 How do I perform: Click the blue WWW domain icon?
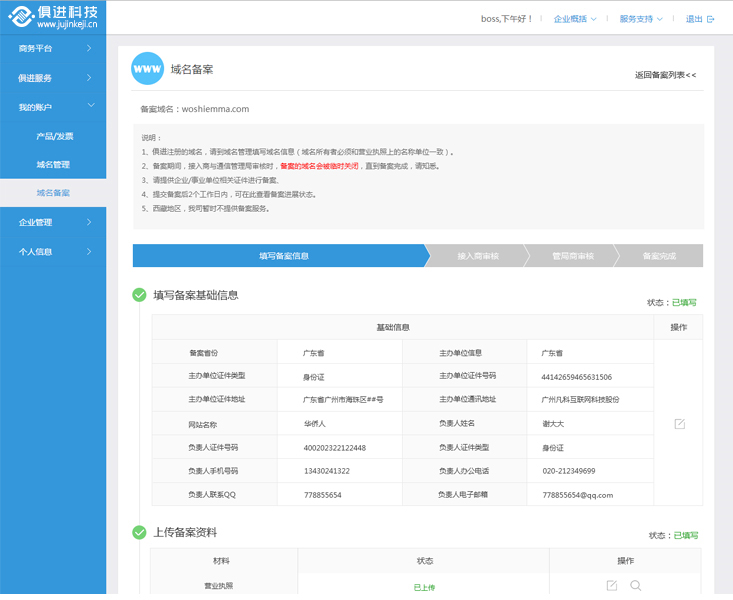point(147,69)
